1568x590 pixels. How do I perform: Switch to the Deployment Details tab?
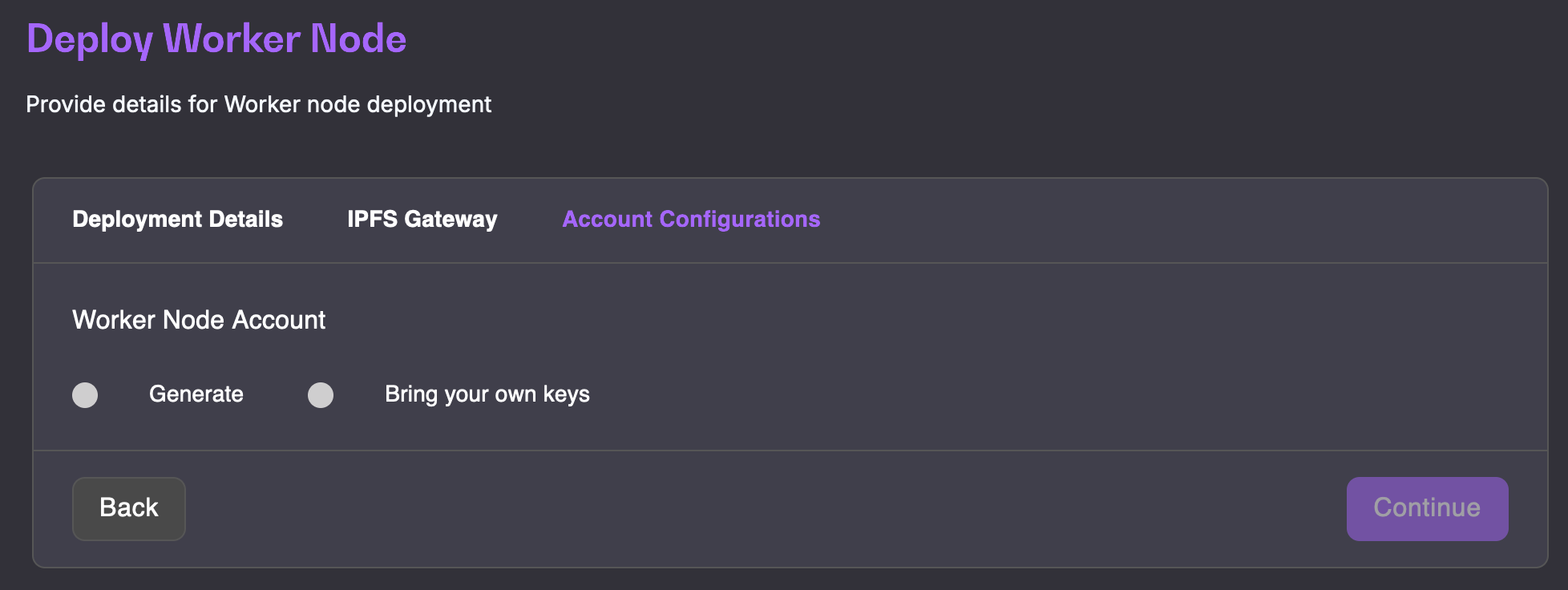click(177, 220)
